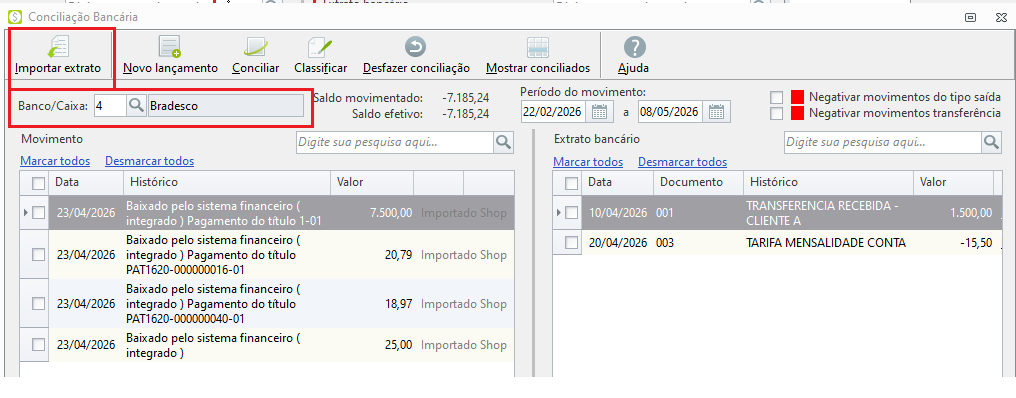Image resolution: width=1016 pixels, height=398 pixels.
Task: Check the 7.500,00 movement row checkbox
Action: pyautogui.click(x=39, y=213)
